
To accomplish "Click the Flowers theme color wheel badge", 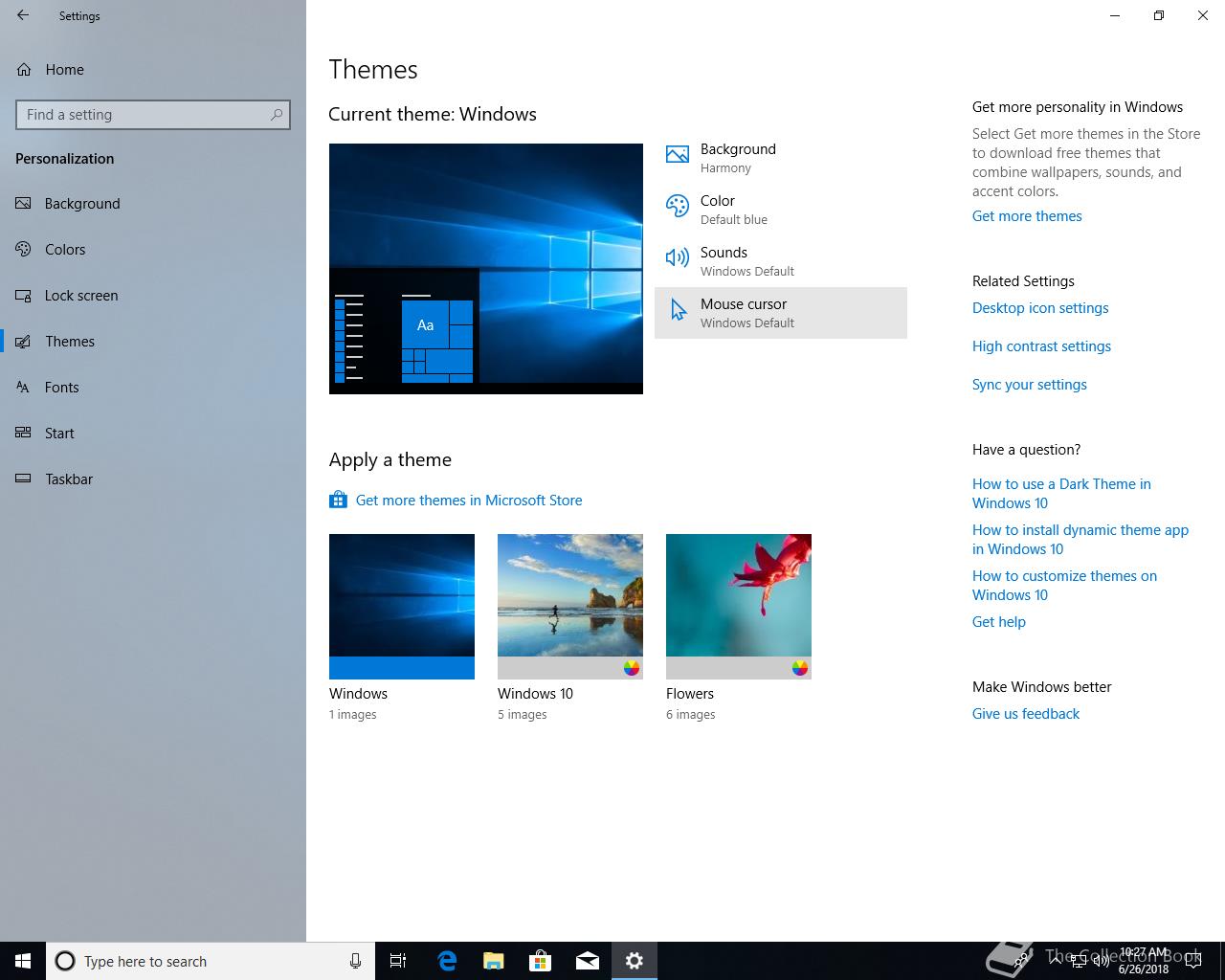I will [x=800, y=668].
